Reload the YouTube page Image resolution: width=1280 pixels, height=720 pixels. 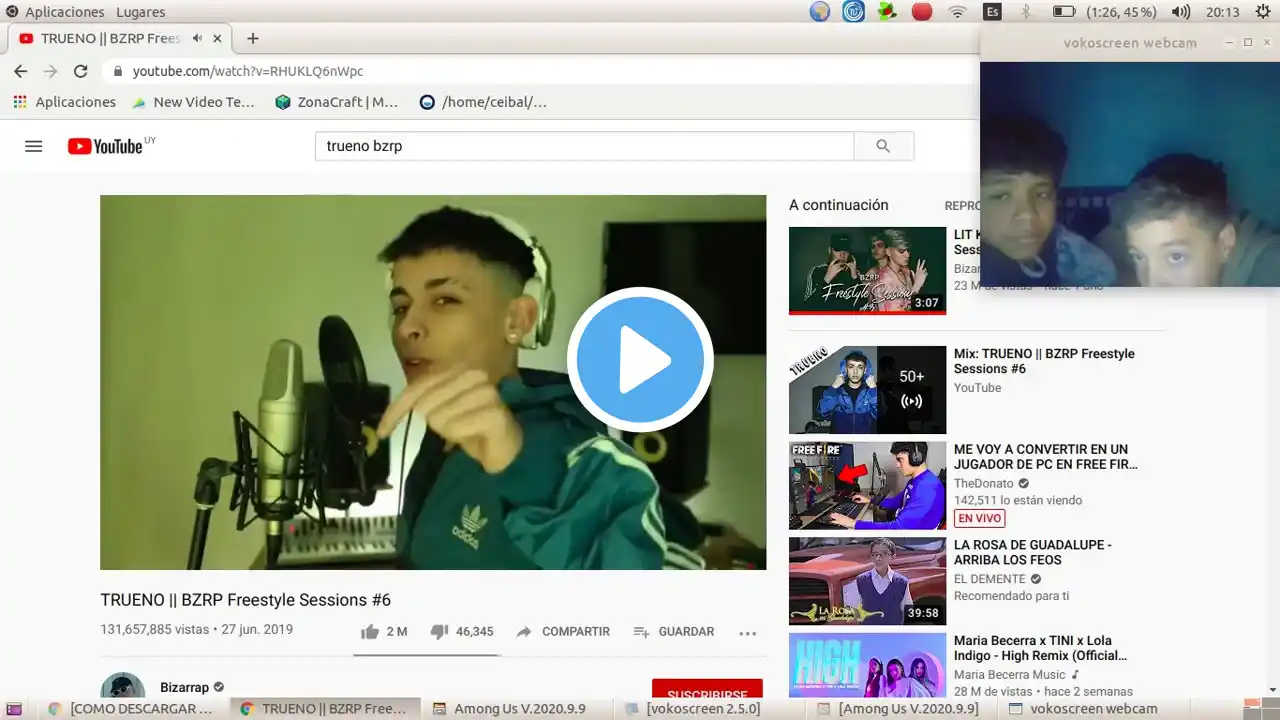(81, 71)
